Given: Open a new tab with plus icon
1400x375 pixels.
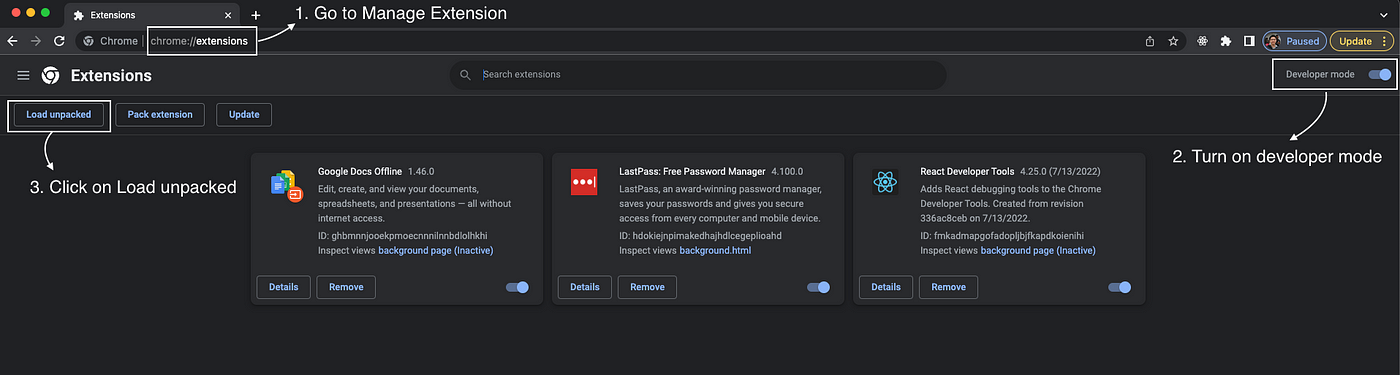Looking at the screenshot, I should (256, 15).
